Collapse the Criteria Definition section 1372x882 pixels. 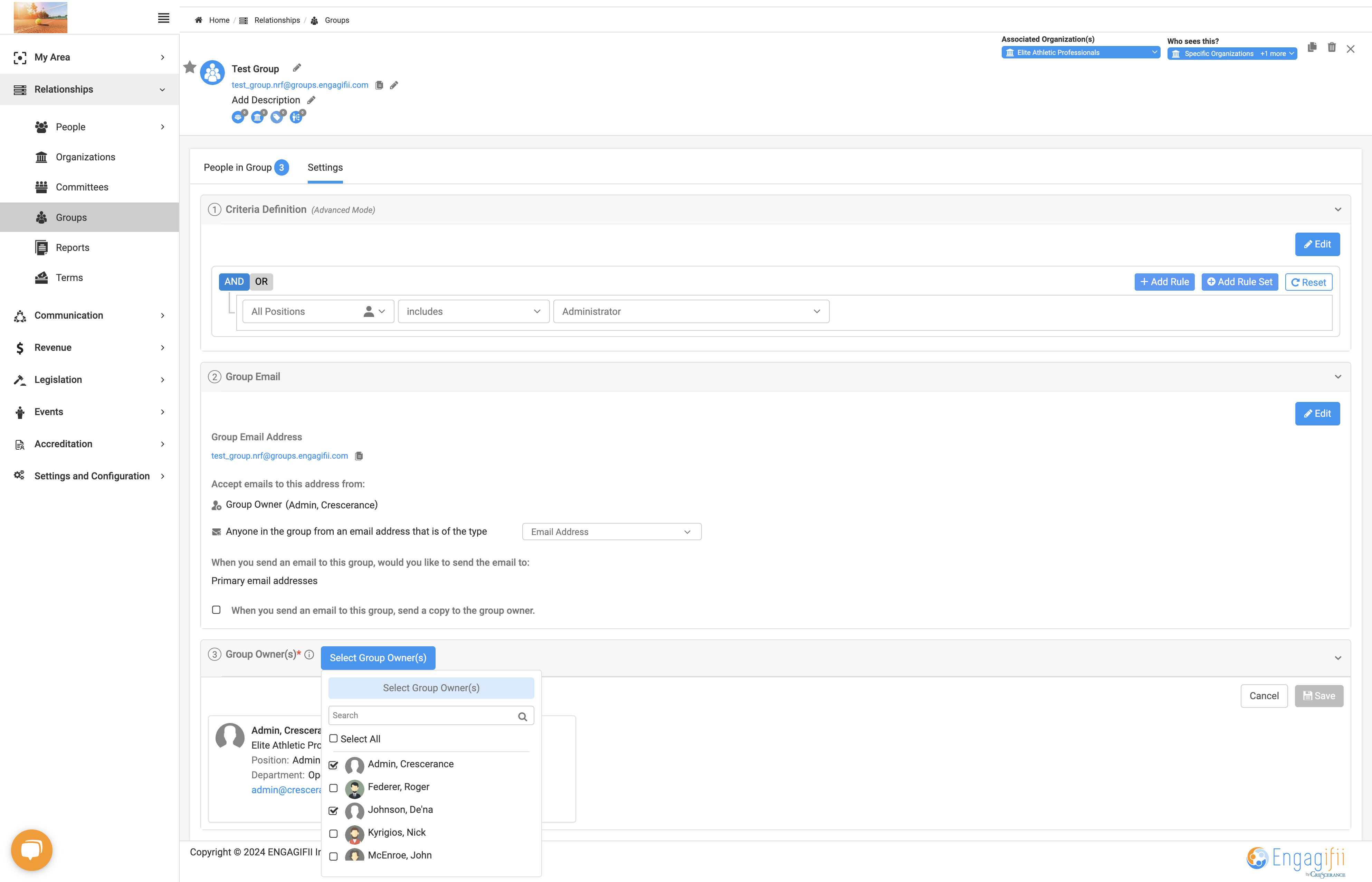(x=1338, y=210)
